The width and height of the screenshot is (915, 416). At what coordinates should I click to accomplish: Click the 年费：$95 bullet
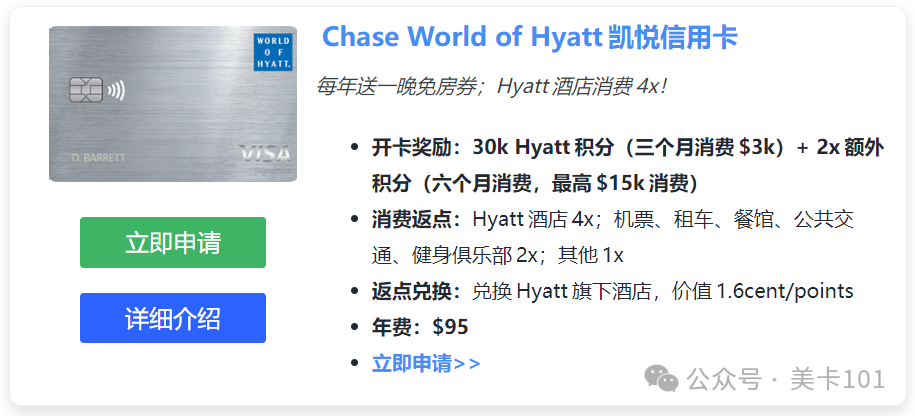click(x=420, y=327)
